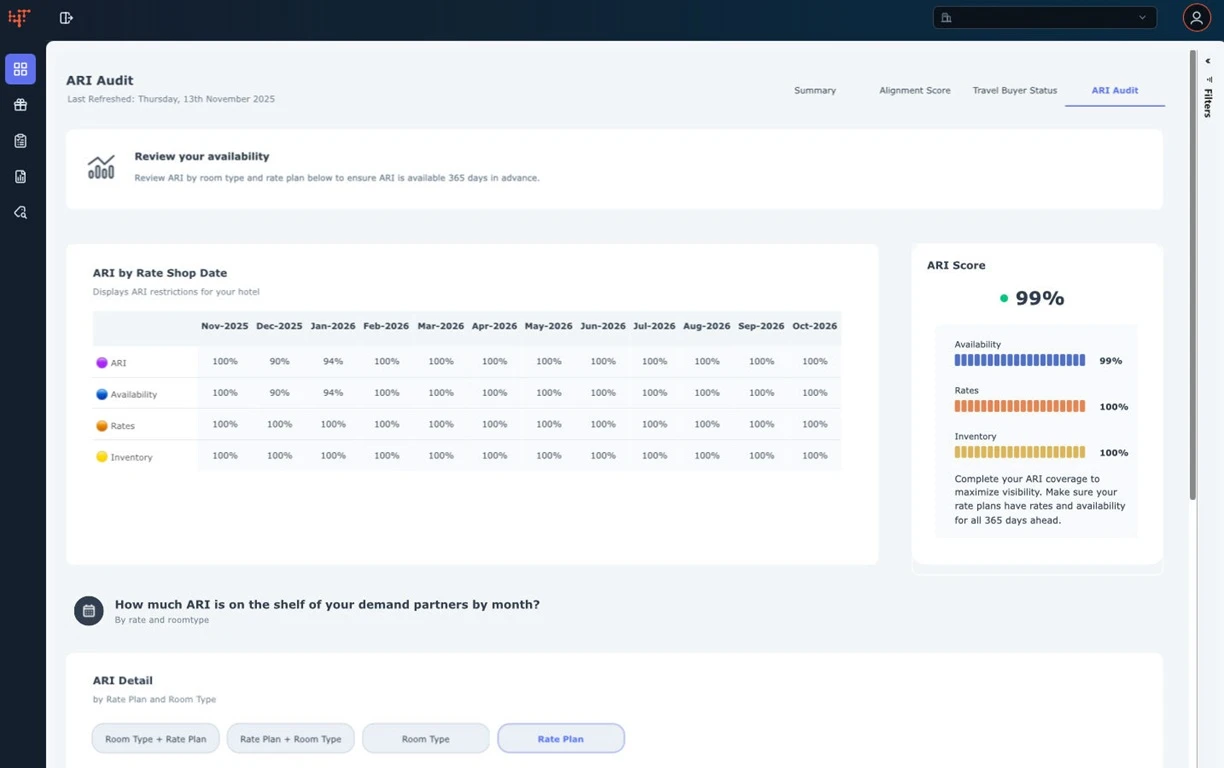Click ARI 90% value for Dec-2025
The height and width of the screenshot is (768, 1224).
click(279, 362)
